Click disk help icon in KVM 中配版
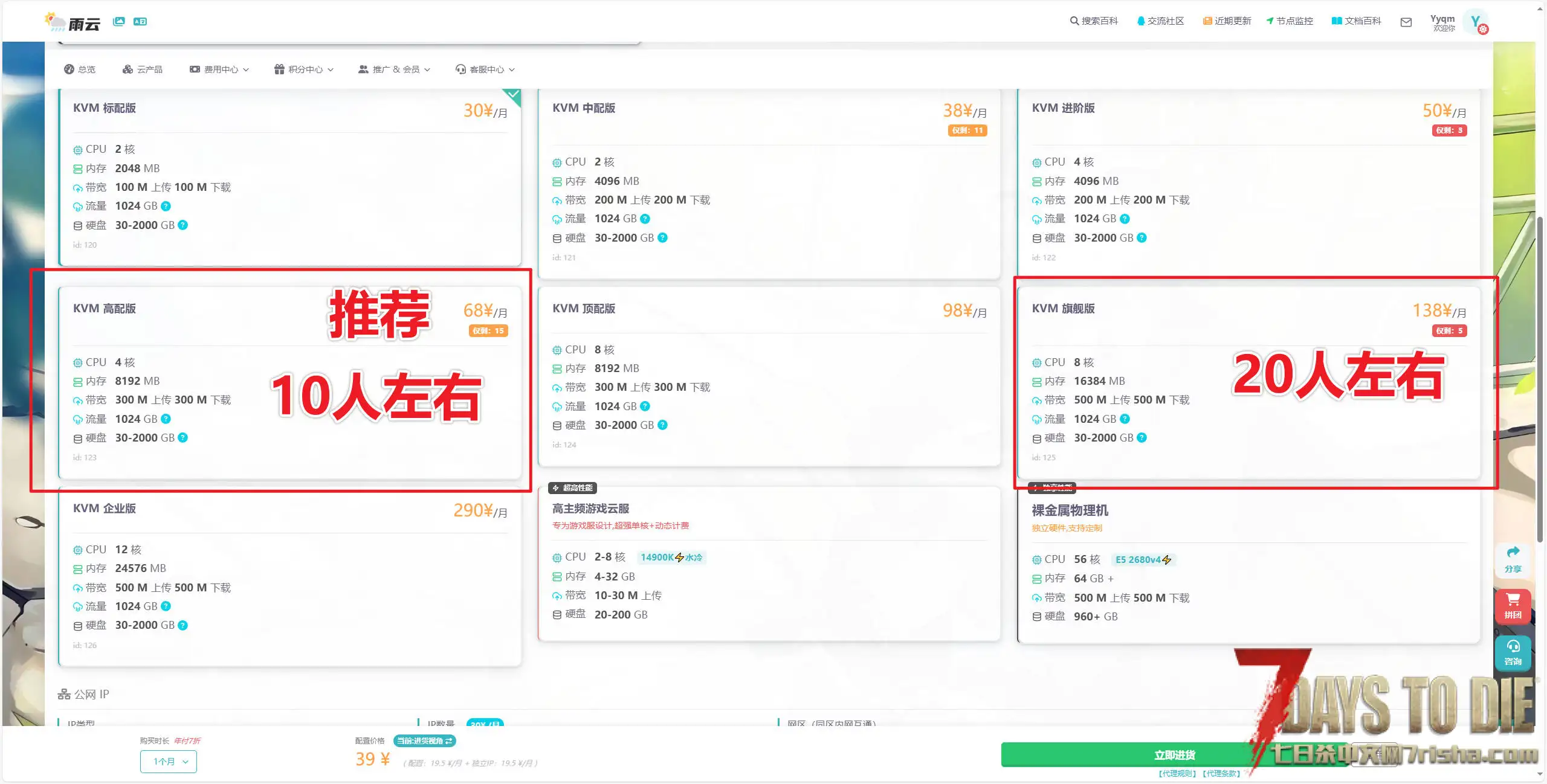 pos(663,237)
